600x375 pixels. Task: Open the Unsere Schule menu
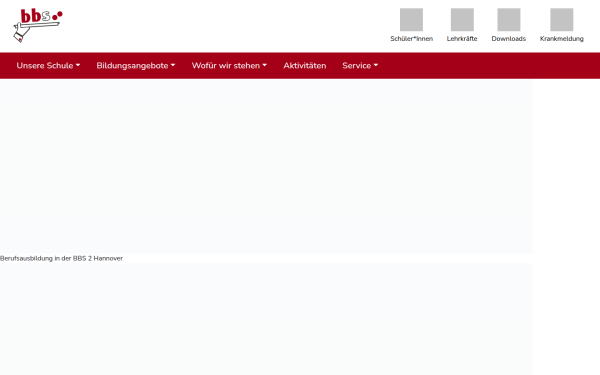tap(48, 65)
